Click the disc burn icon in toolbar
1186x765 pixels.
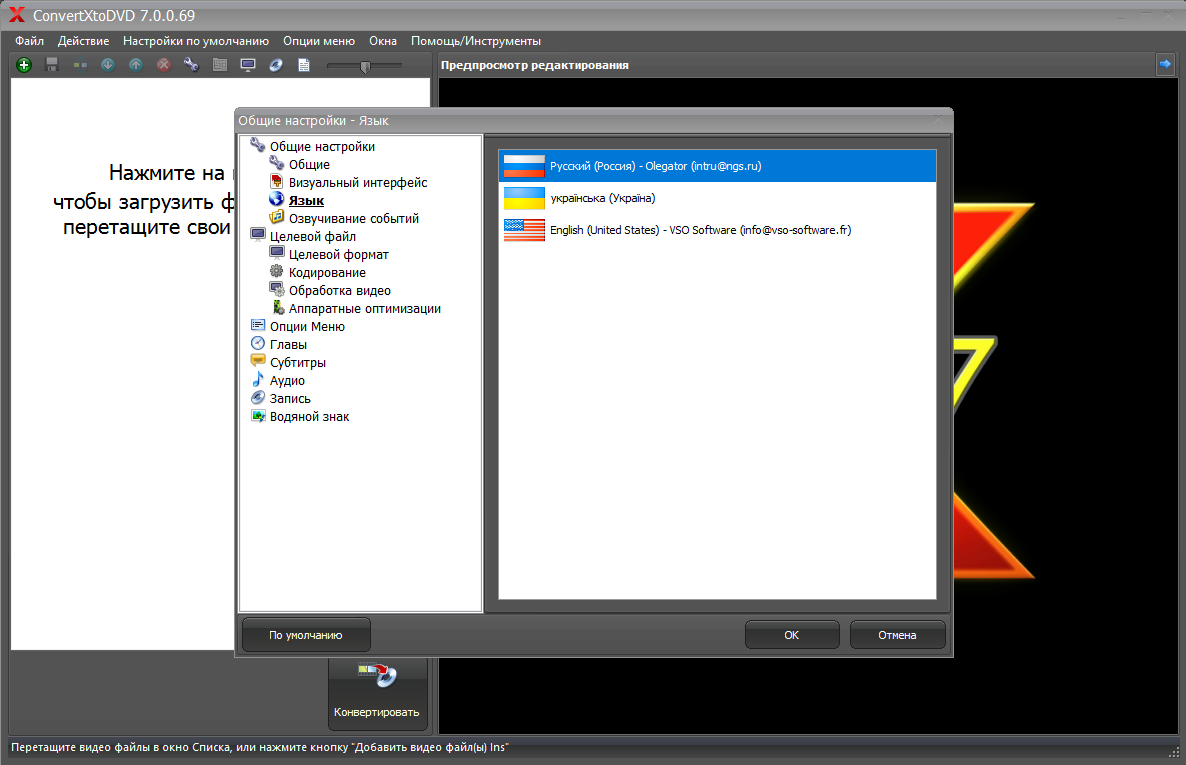pos(276,65)
